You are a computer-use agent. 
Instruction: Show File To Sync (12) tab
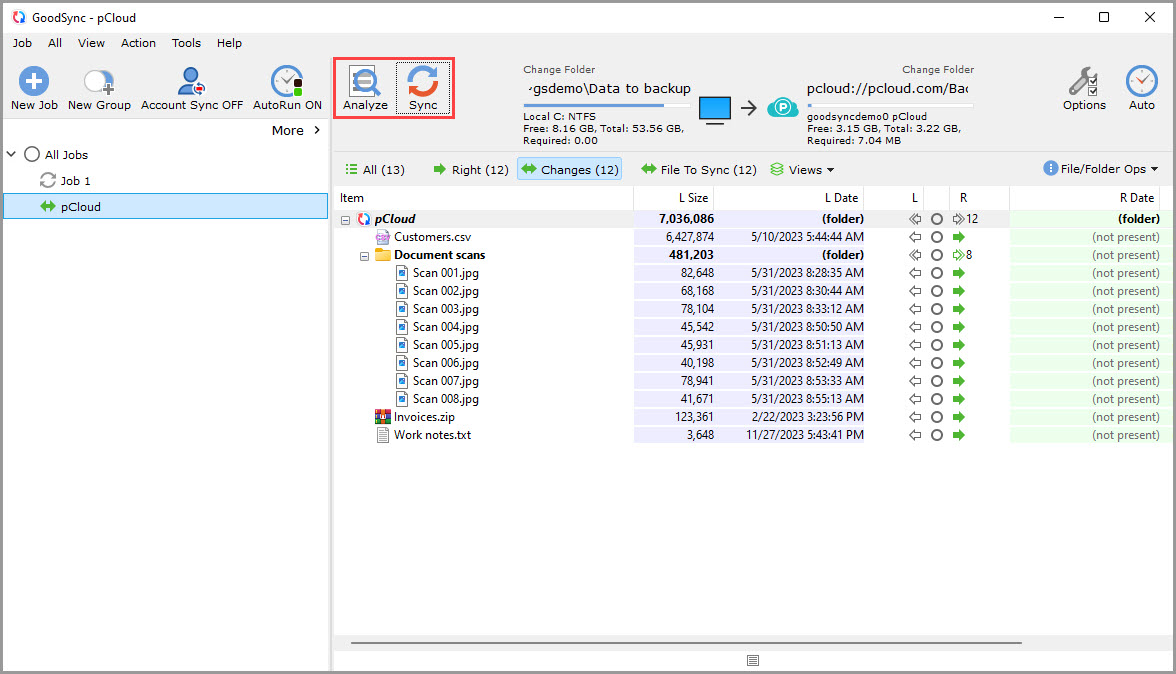(699, 169)
